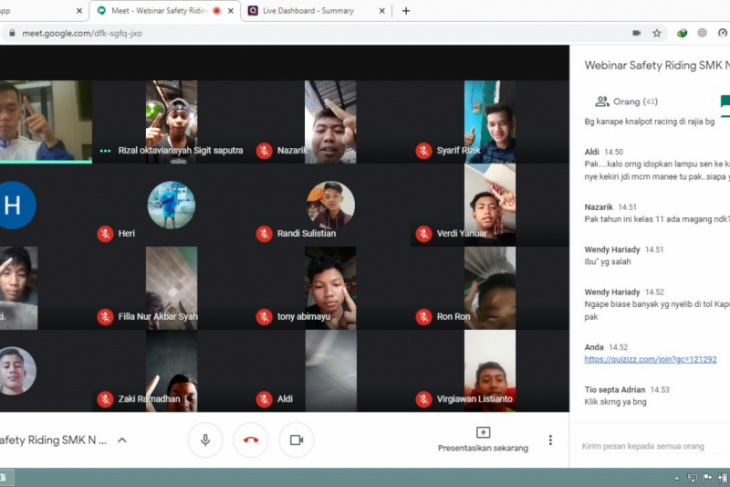Viewport: 730px width, 487px height.
Task: Click the camera permission icon in address bar
Action: coord(636,33)
